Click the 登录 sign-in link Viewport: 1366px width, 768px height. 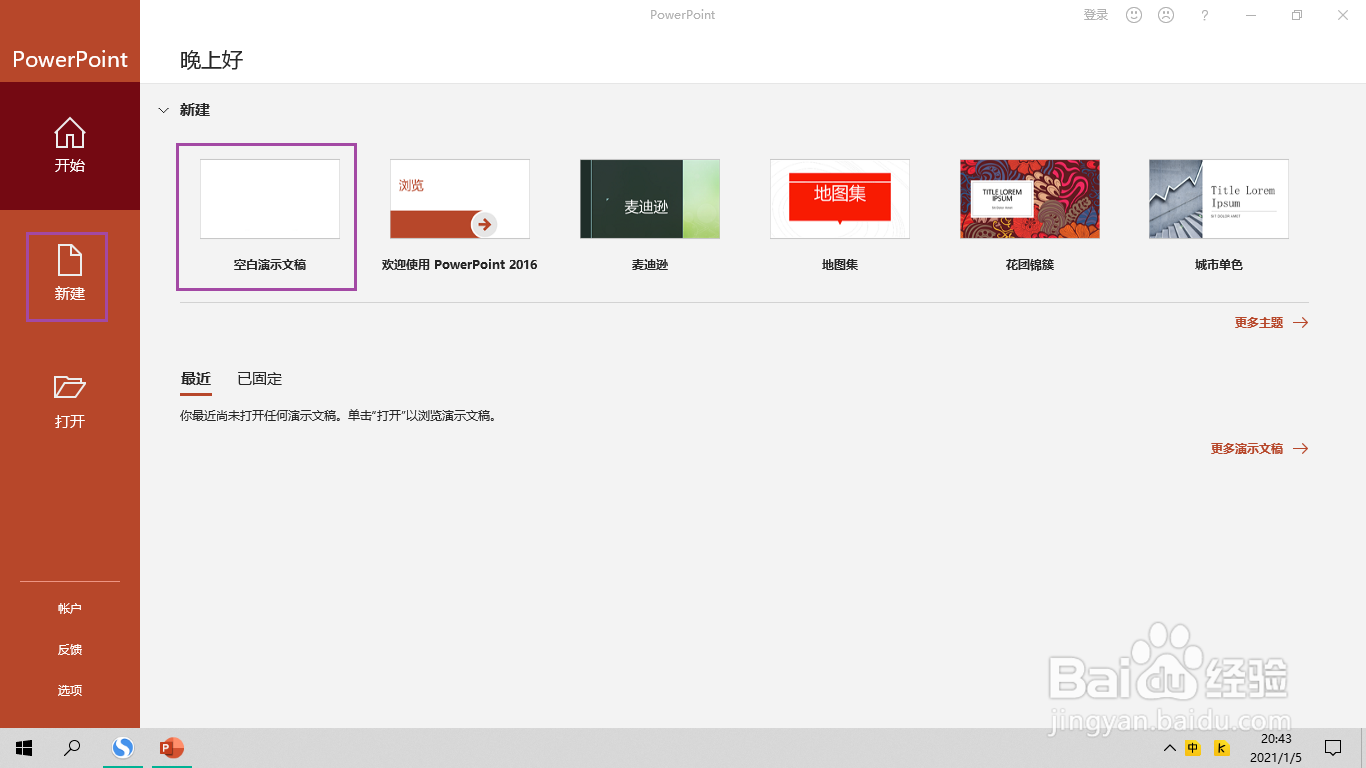1096,15
